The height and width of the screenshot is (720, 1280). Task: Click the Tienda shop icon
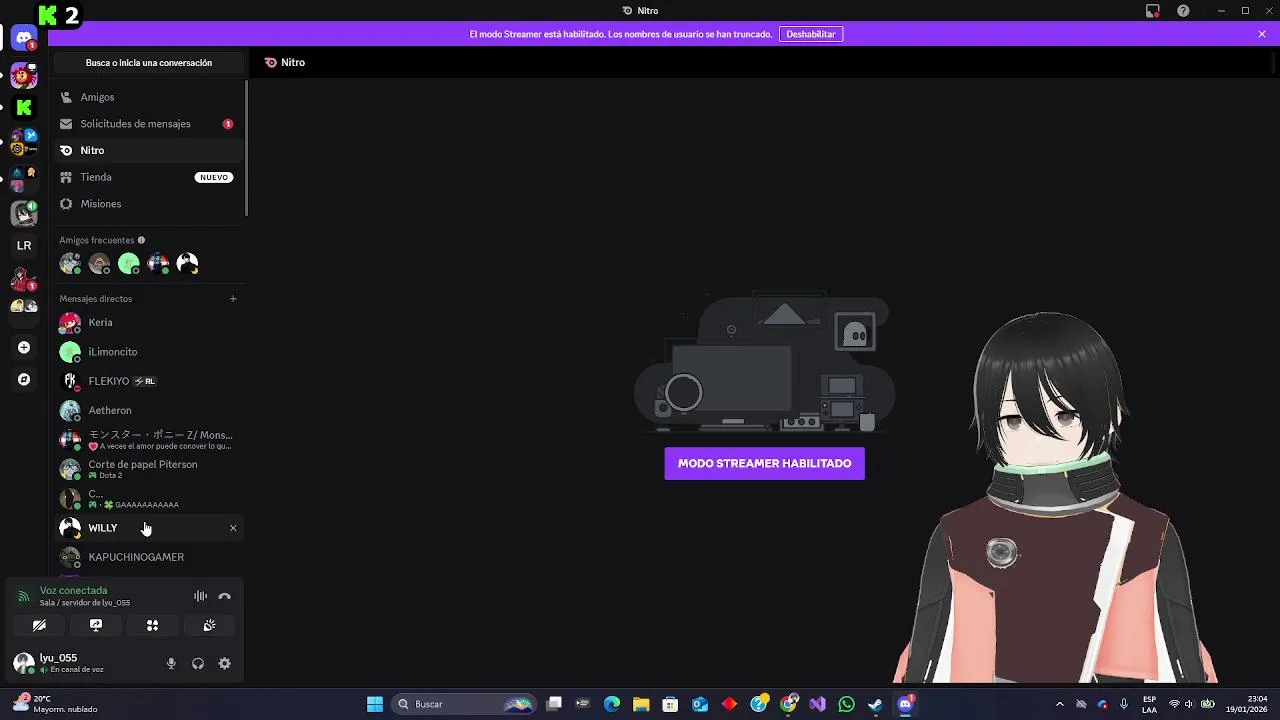66,177
